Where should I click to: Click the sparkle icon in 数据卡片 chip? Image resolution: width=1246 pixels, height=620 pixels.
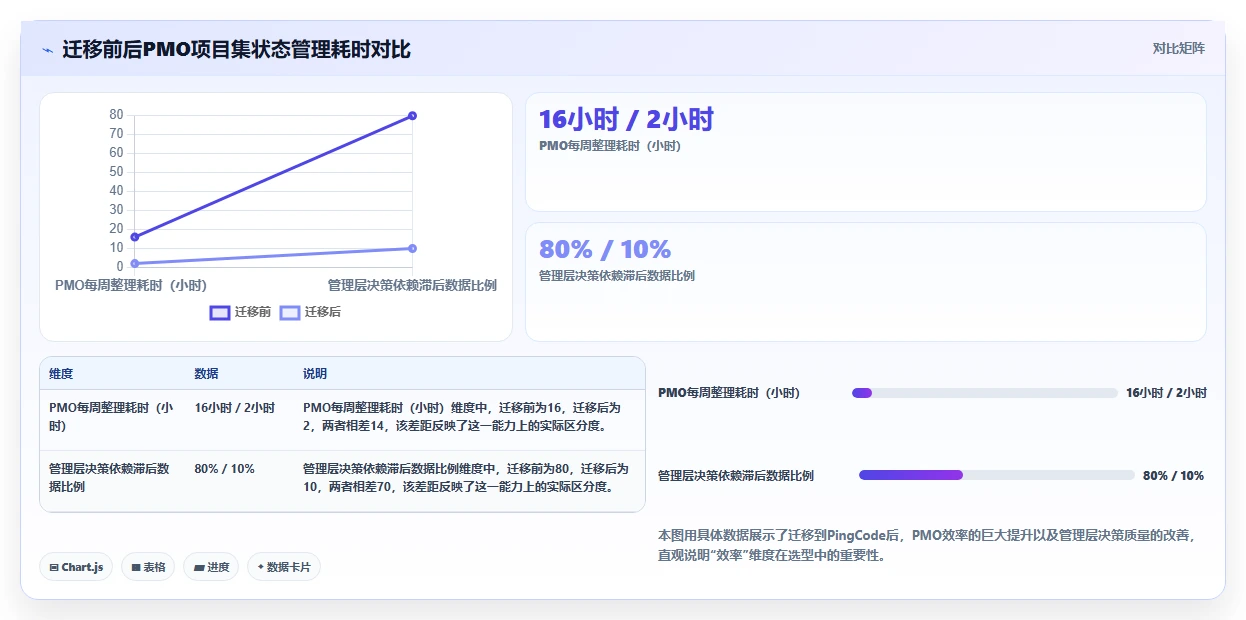[x=261, y=567]
